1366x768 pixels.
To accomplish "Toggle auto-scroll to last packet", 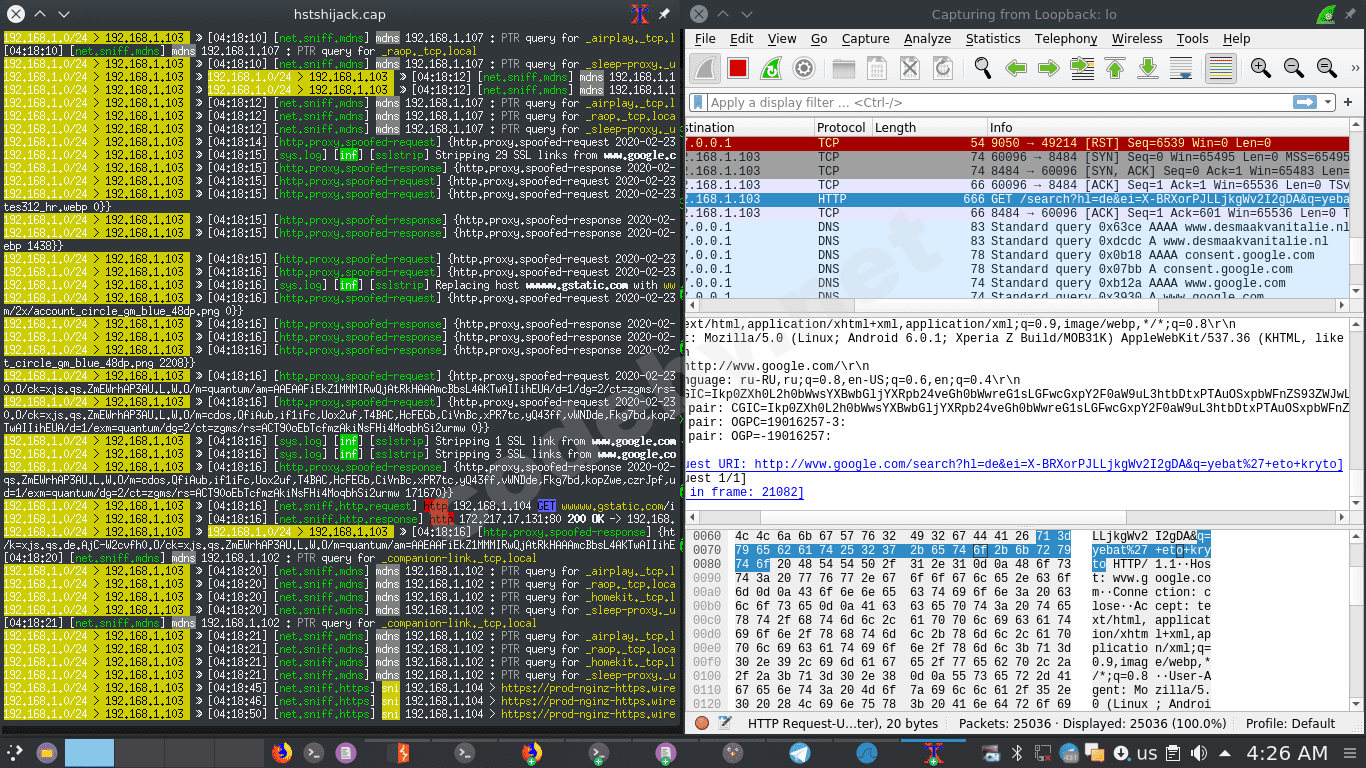I will [1181, 68].
